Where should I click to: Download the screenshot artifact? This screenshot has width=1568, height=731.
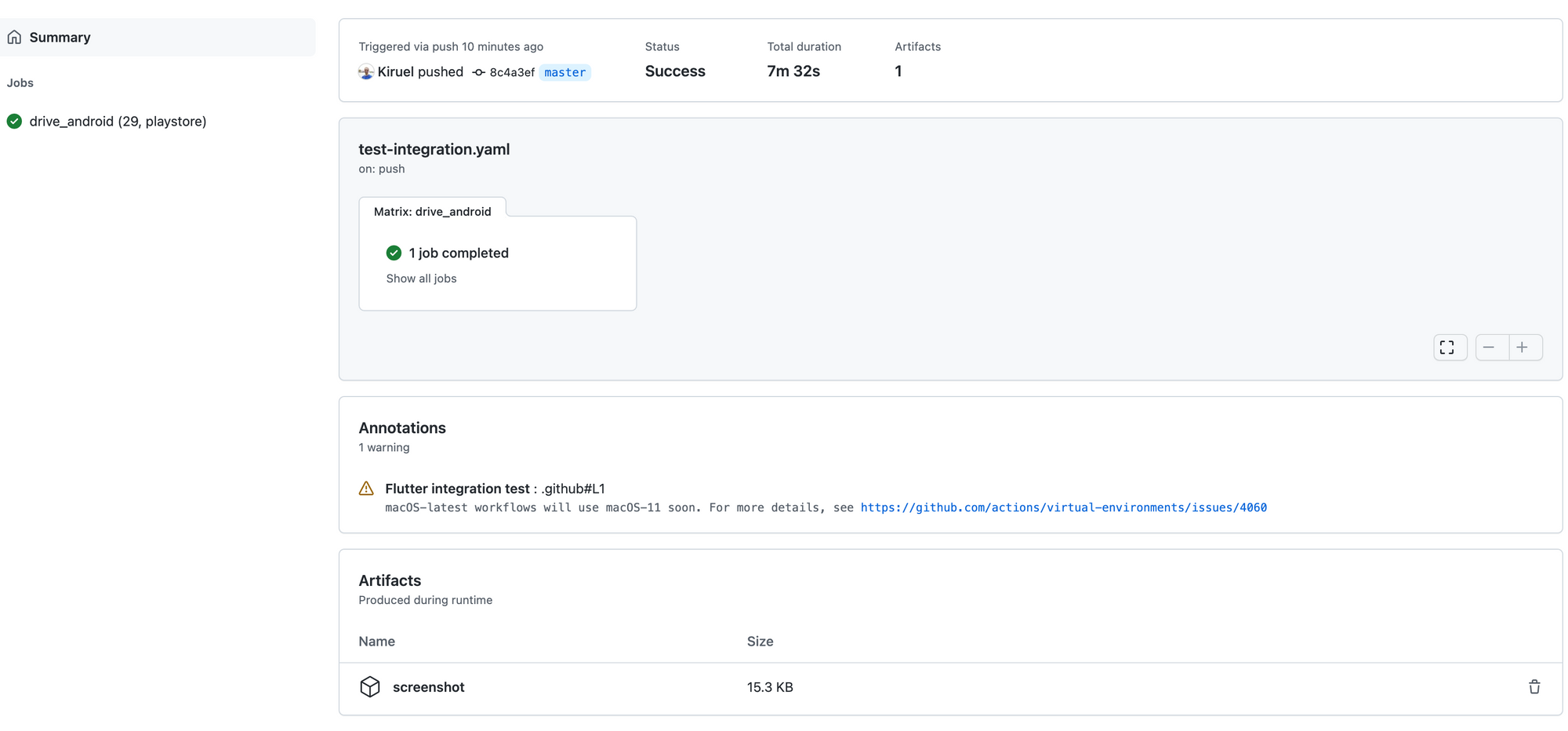(x=428, y=687)
